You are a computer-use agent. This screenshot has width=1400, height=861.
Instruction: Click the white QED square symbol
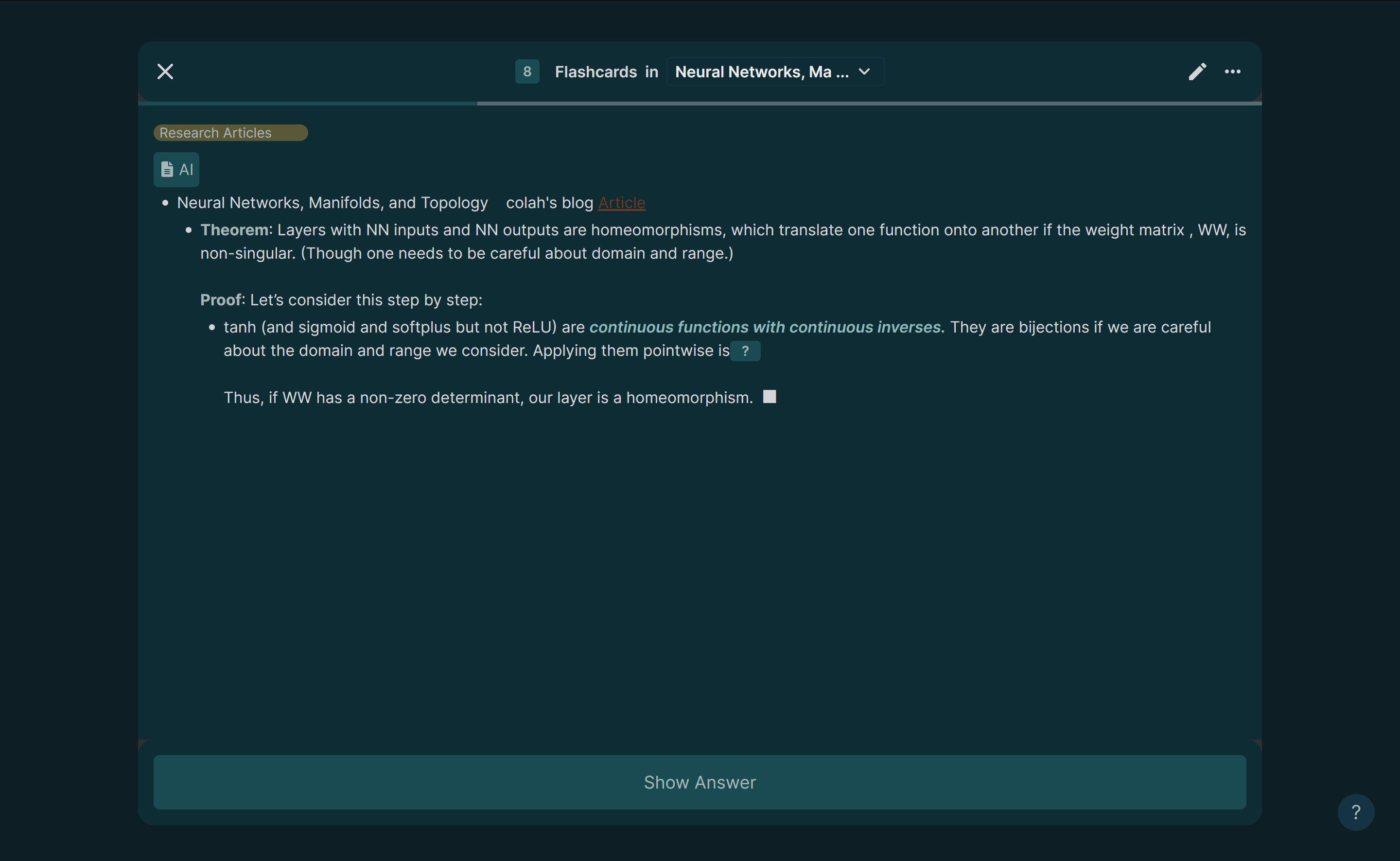coord(769,396)
